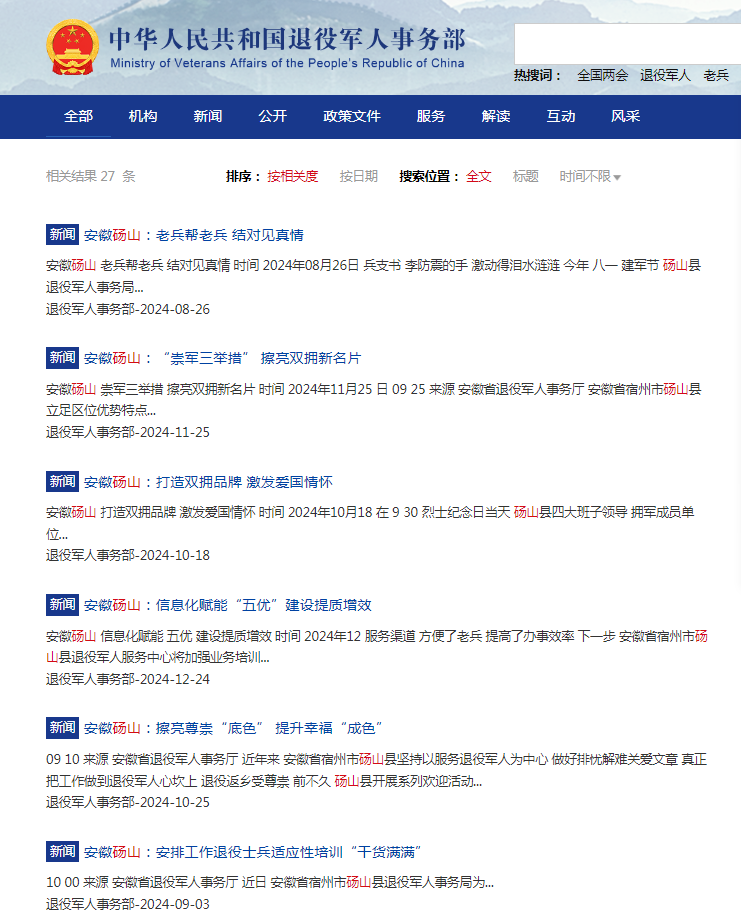Click source line 退役军人事务部-2024-09-03
The image size is (741, 918).
coord(128,904)
